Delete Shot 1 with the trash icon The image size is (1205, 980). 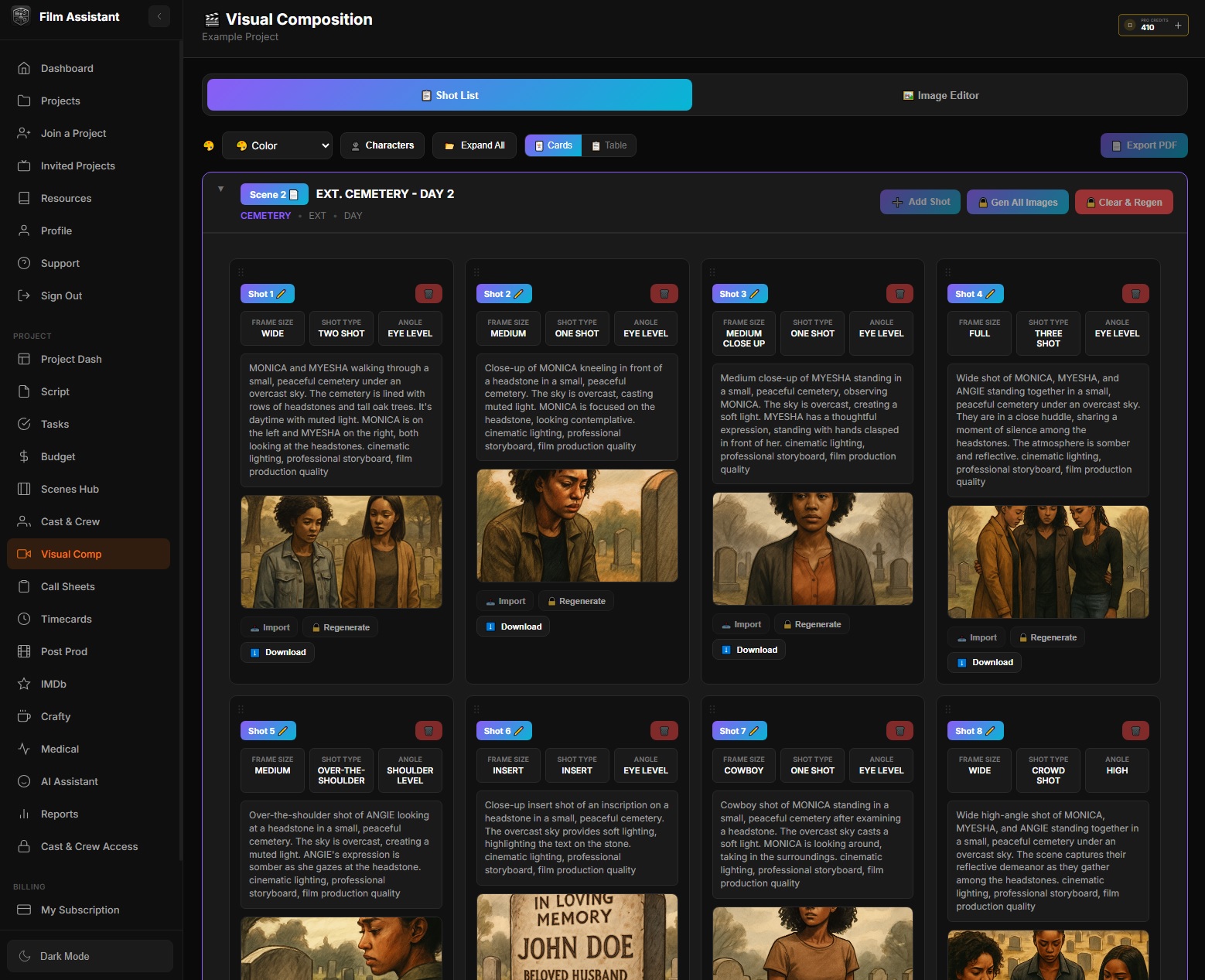pos(428,294)
